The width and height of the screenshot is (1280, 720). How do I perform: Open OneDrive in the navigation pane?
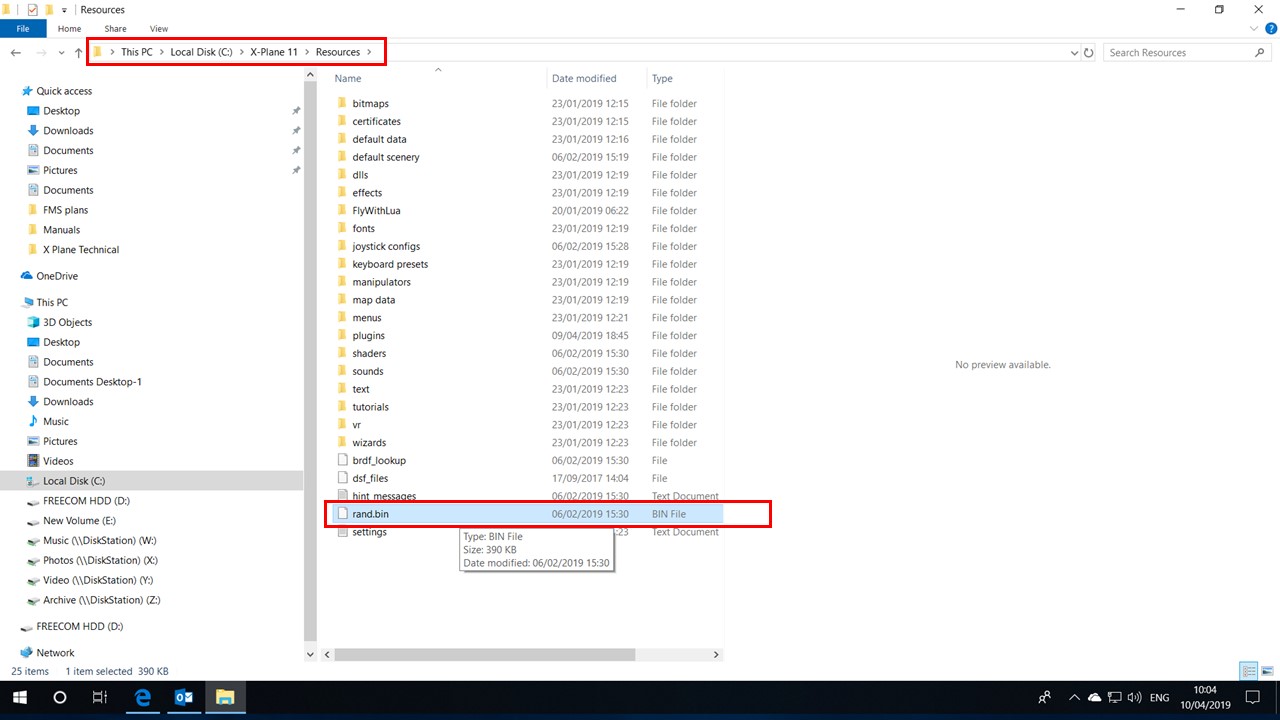coord(57,276)
